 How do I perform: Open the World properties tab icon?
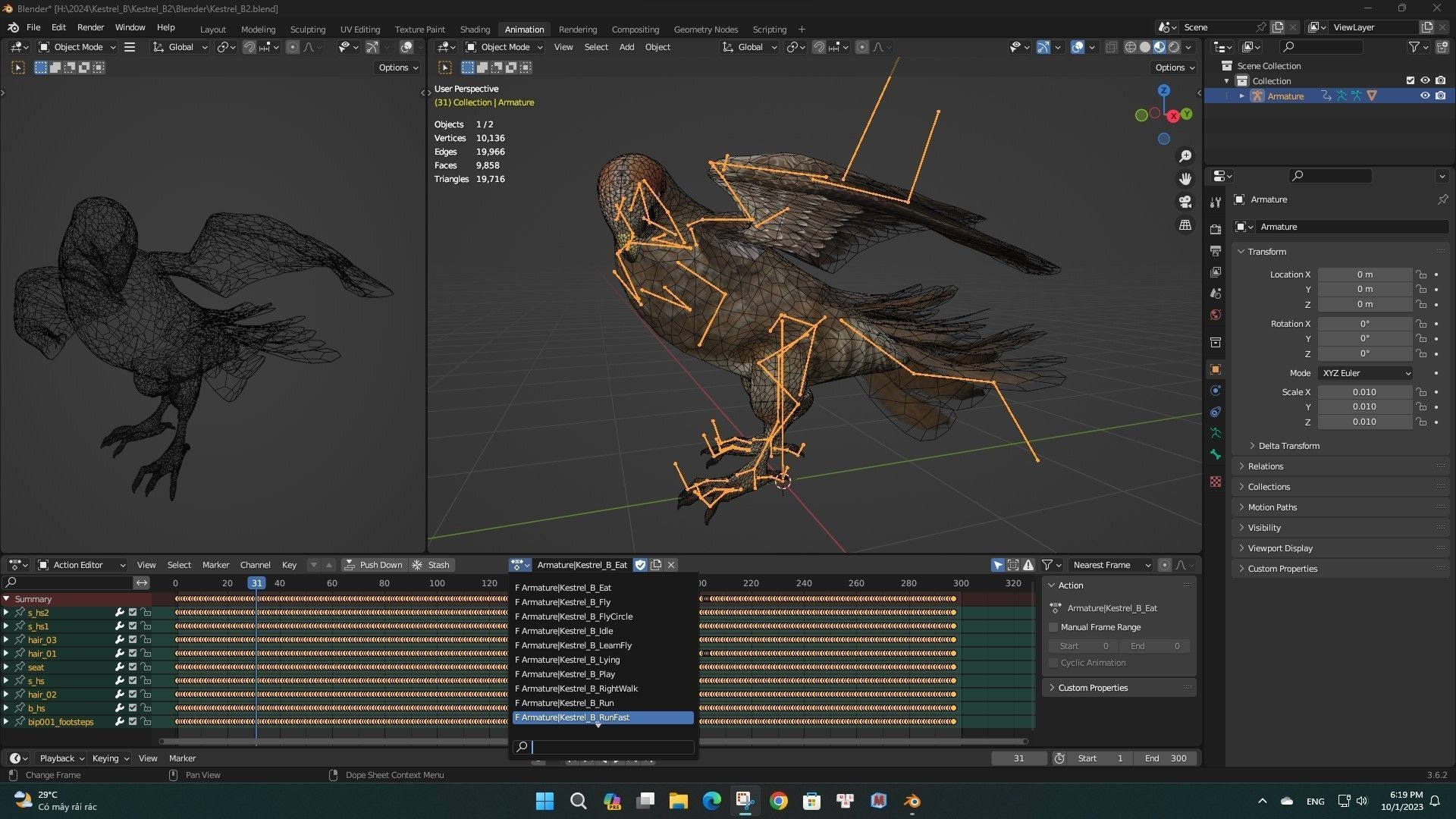[1216, 315]
